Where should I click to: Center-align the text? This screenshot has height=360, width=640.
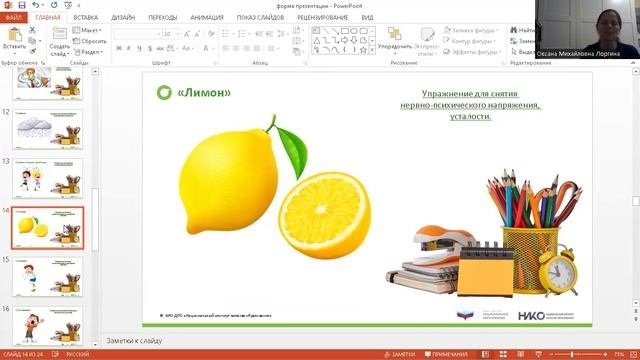pyautogui.click(x=236, y=48)
